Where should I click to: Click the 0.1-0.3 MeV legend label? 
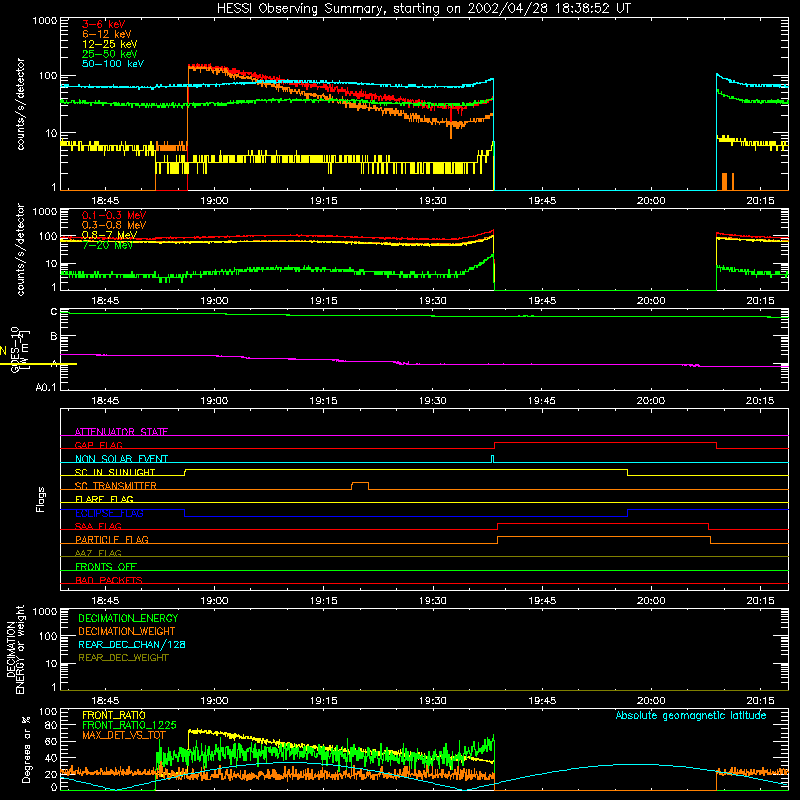[x=114, y=215]
